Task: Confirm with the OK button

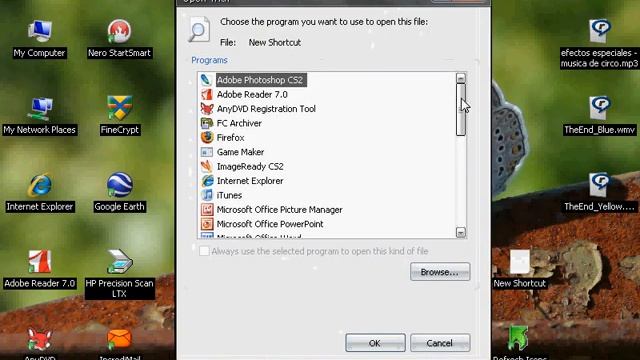Action: [375, 343]
